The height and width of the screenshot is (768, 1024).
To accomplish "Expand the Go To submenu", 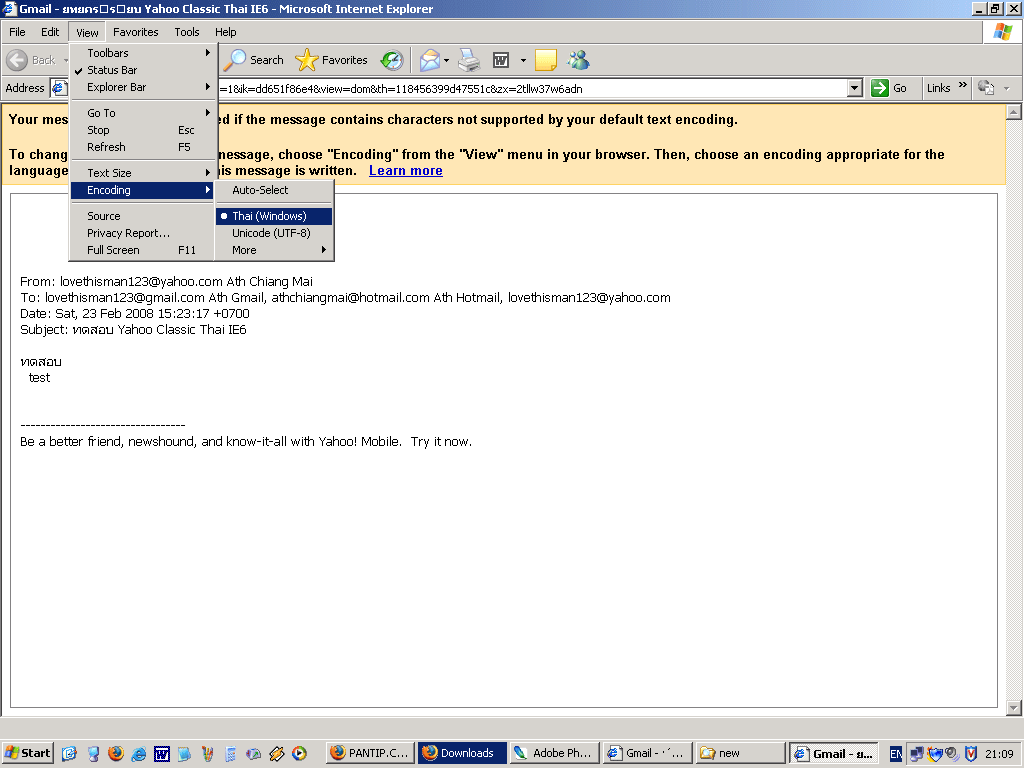I will point(142,113).
